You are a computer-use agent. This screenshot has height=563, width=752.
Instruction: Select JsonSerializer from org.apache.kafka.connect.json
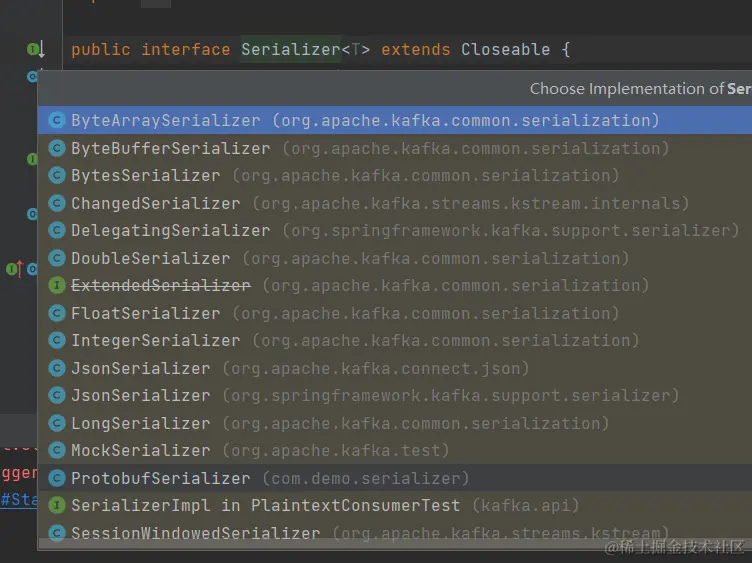395,368
